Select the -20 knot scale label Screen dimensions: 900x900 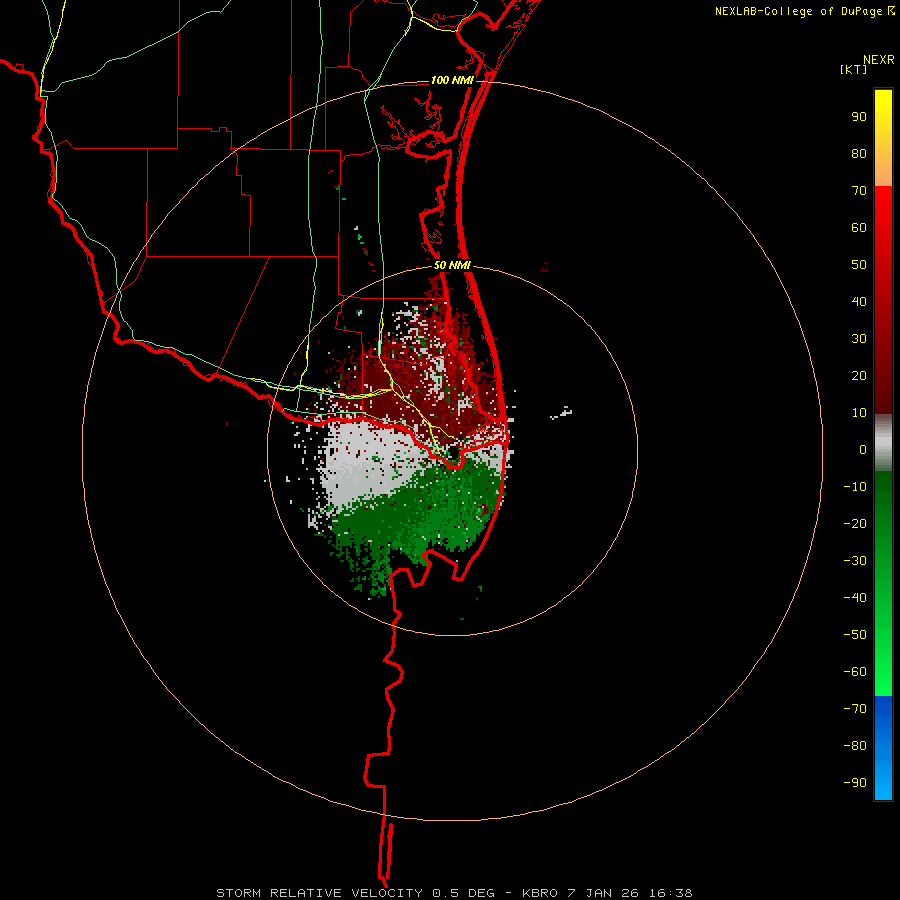[x=855, y=524]
